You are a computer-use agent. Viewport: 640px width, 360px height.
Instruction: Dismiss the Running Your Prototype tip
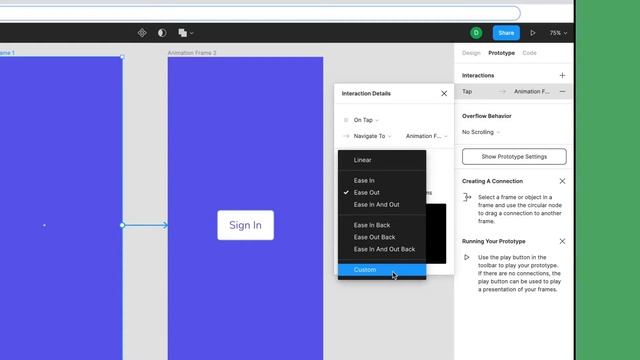click(562, 241)
